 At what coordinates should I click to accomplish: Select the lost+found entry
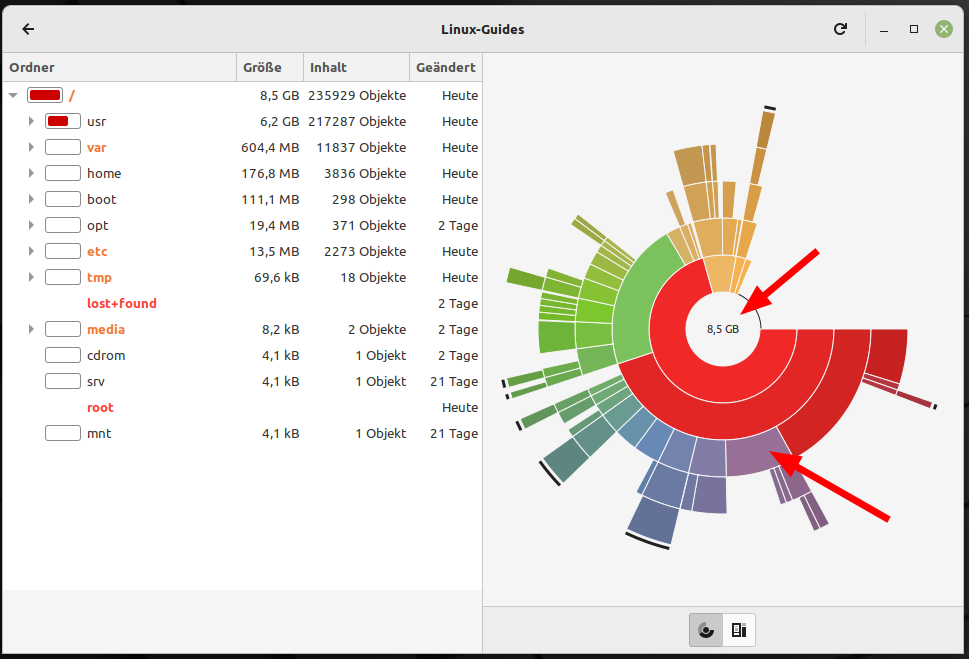(122, 303)
